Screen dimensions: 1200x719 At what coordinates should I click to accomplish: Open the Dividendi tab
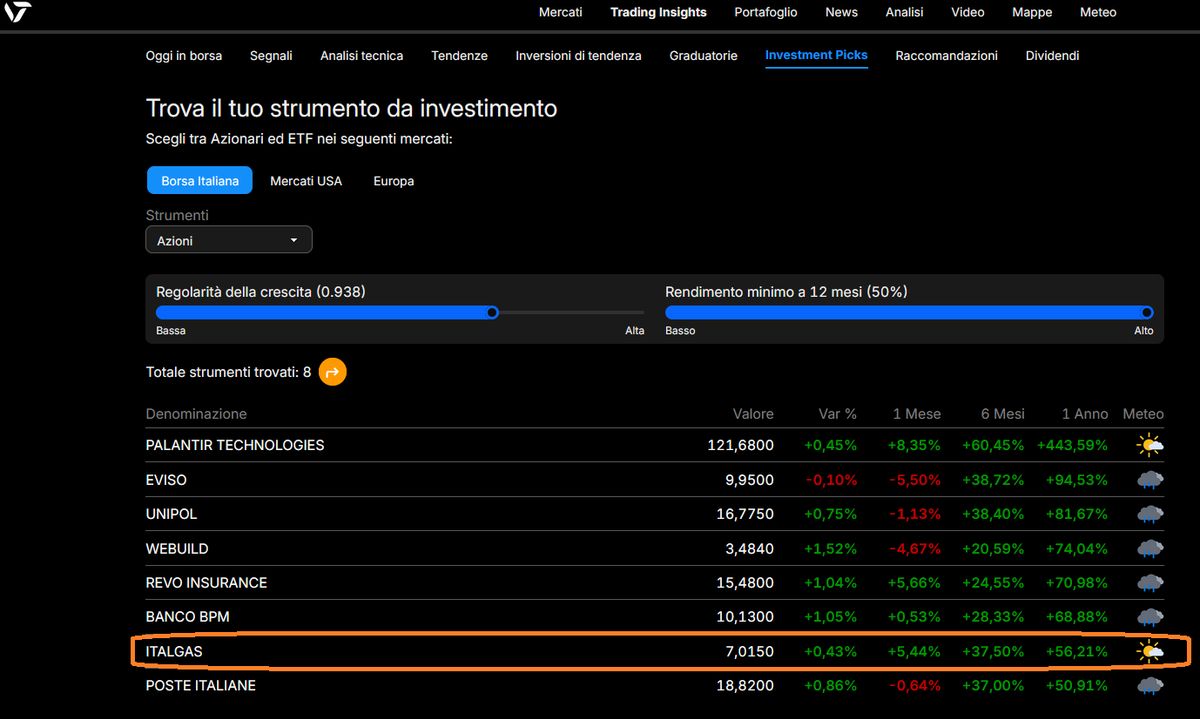(1052, 56)
